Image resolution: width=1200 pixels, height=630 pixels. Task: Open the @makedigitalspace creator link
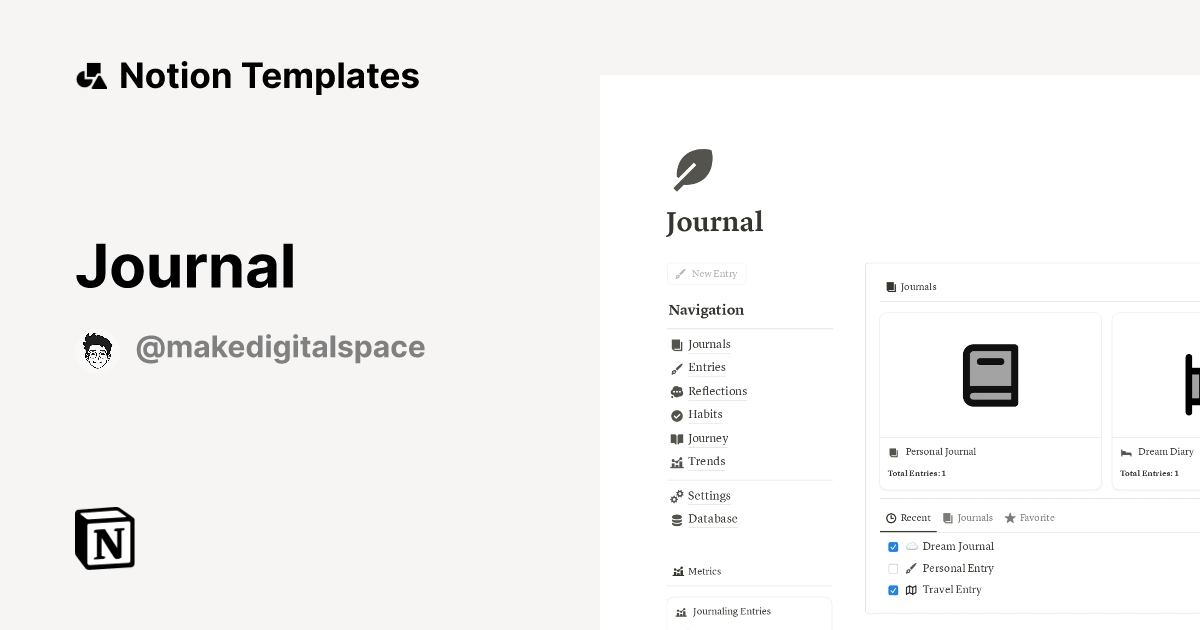click(281, 347)
